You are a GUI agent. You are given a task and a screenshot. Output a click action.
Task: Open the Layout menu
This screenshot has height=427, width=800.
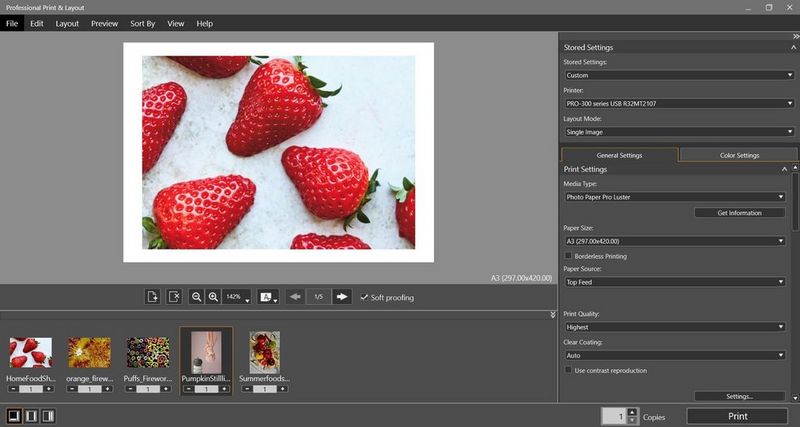click(67, 23)
